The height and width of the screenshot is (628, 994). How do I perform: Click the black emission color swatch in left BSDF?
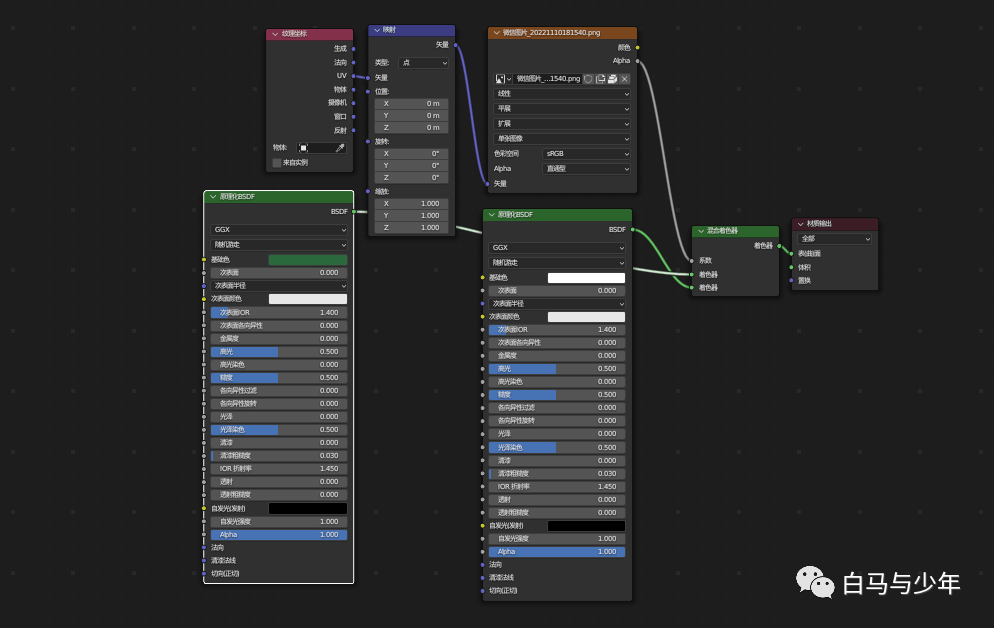[x=307, y=508]
